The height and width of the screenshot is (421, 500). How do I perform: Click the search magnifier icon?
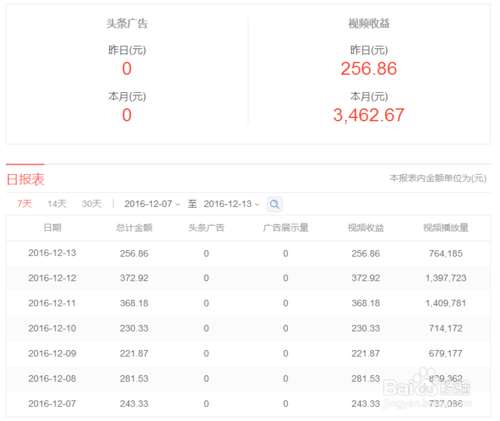[274, 204]
